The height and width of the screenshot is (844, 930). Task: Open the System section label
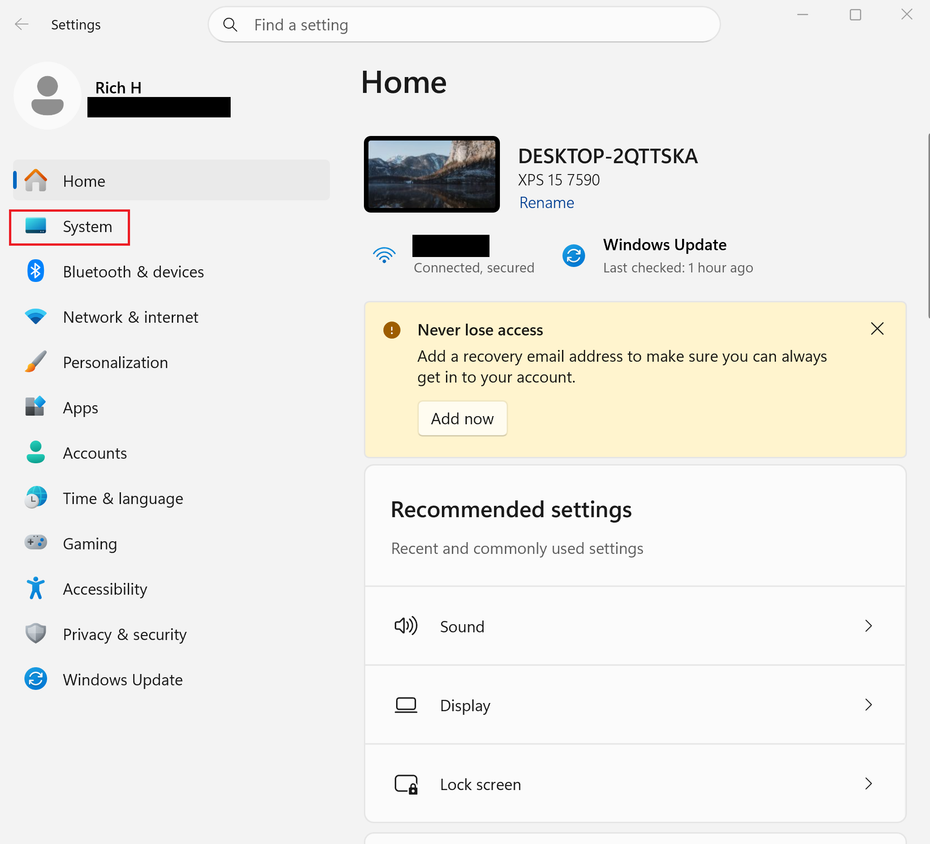[87, 227]
